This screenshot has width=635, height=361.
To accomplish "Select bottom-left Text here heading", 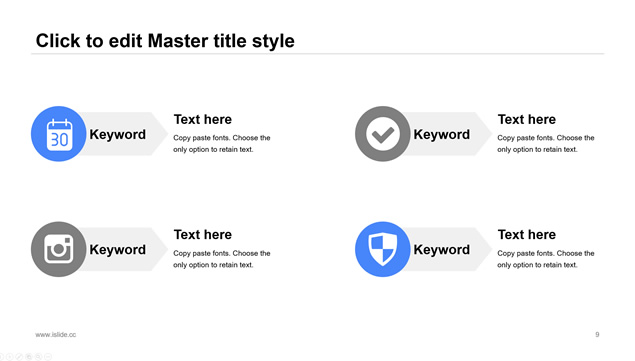I will 202,235.
